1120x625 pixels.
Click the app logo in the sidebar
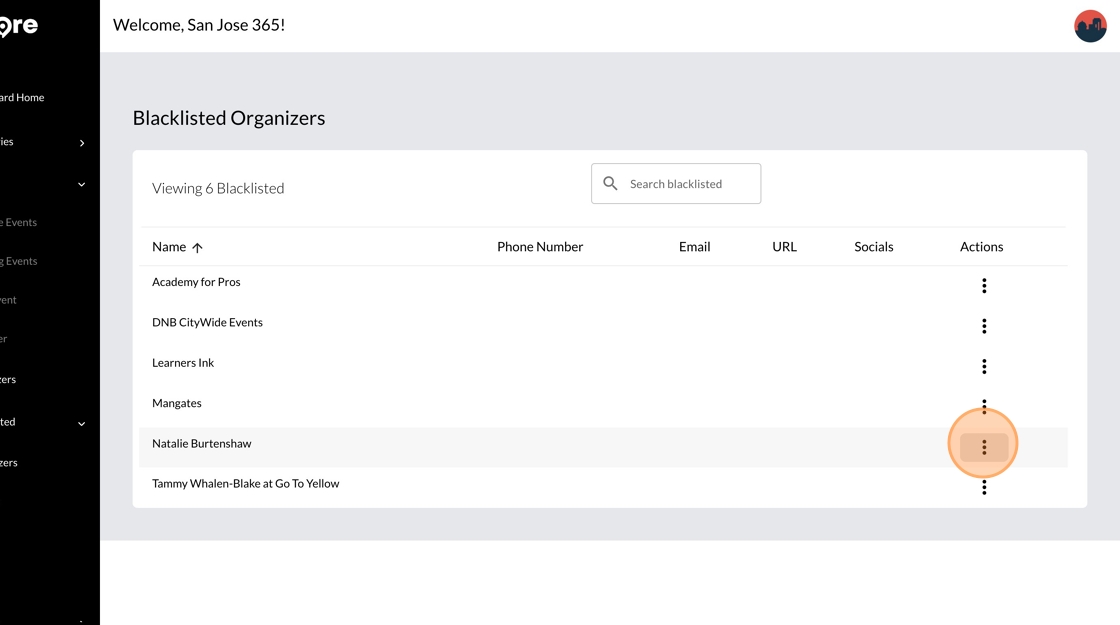pyautogui.click(x=18, y=26)
